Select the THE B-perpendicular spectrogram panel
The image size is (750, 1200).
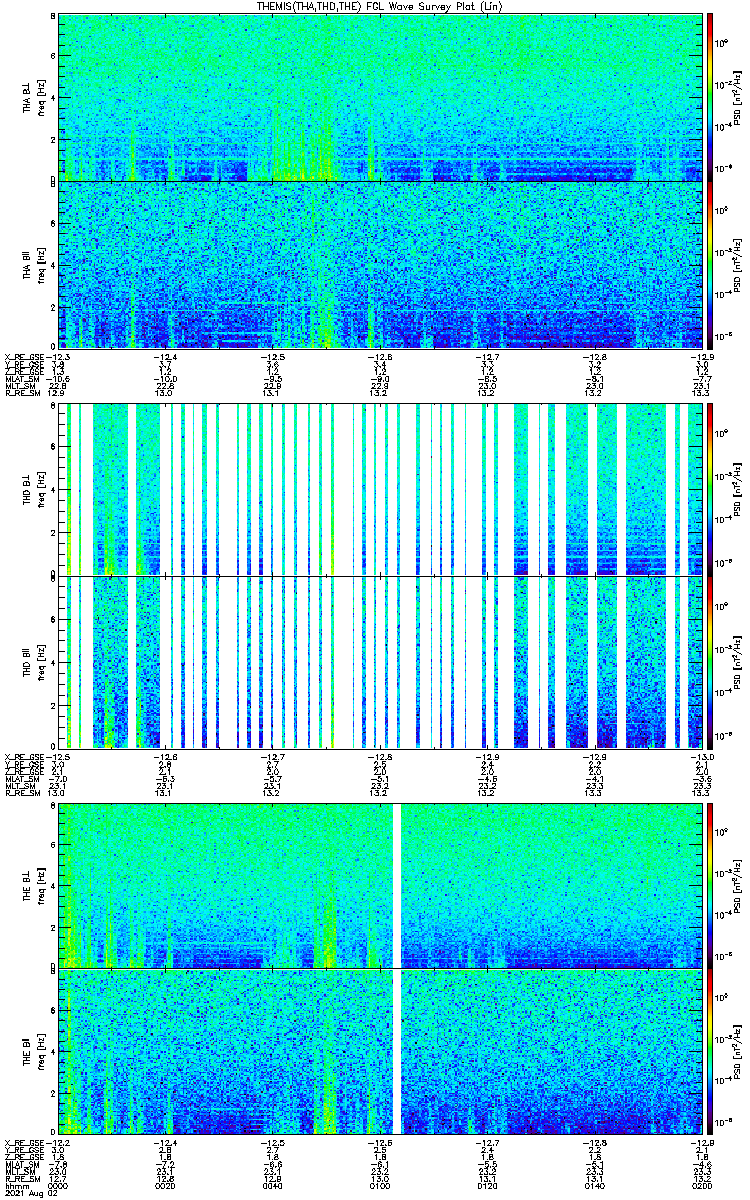coord(379,885)
